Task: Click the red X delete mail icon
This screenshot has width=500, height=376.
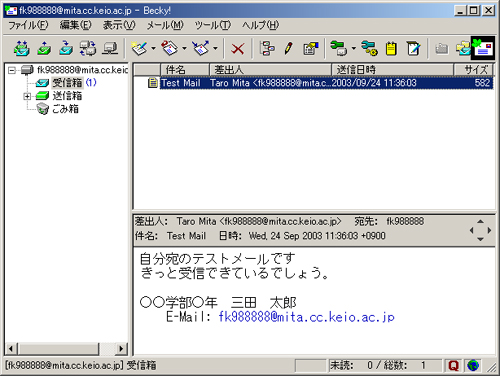Action: [238, 49]
